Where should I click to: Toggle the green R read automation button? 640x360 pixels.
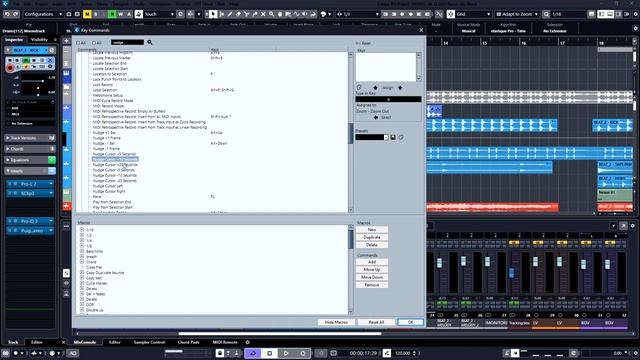pyautogui.click(x=112, y=14)
